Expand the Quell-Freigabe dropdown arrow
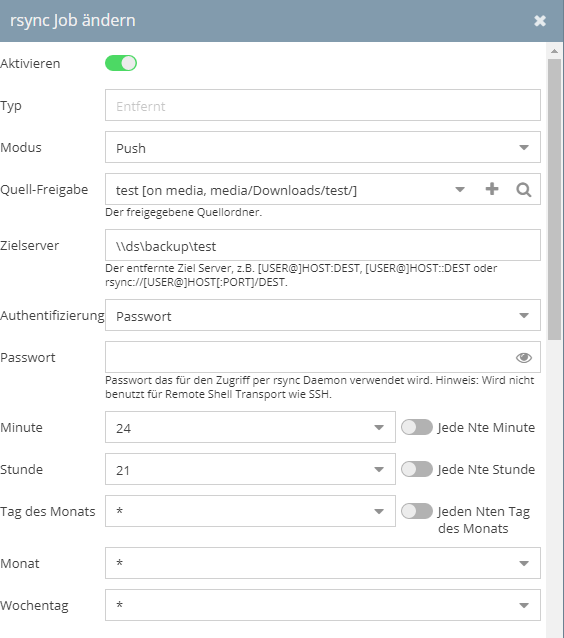The image size is (564, 638). coord(460,190)
